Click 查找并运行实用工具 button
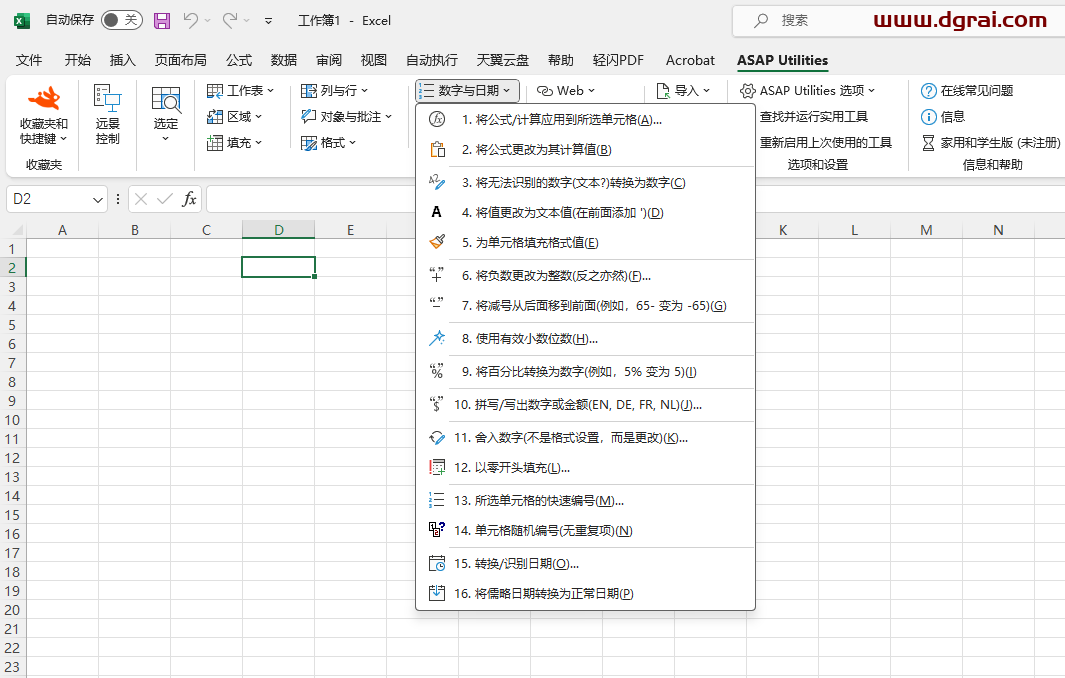 [813, 117]
